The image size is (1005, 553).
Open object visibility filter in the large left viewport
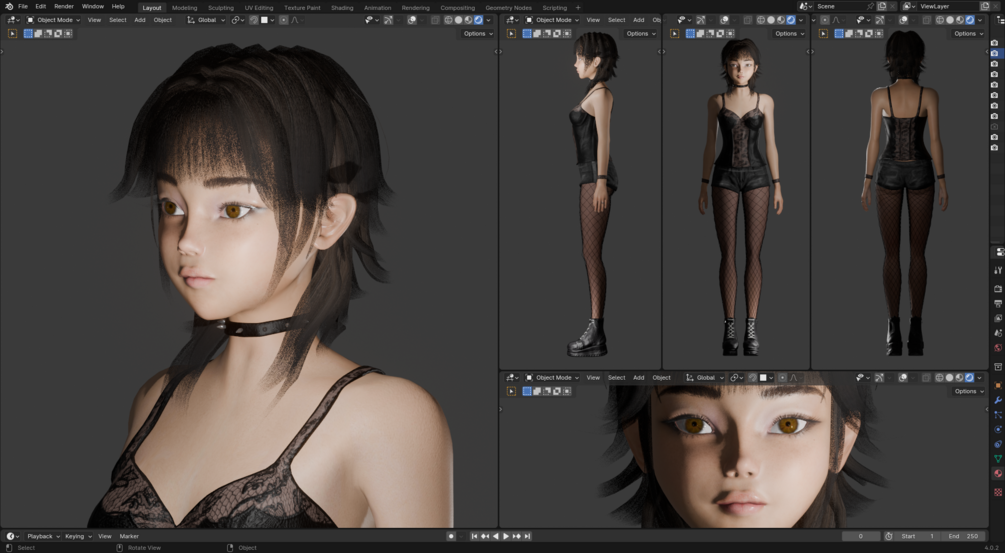click(370, 20)
